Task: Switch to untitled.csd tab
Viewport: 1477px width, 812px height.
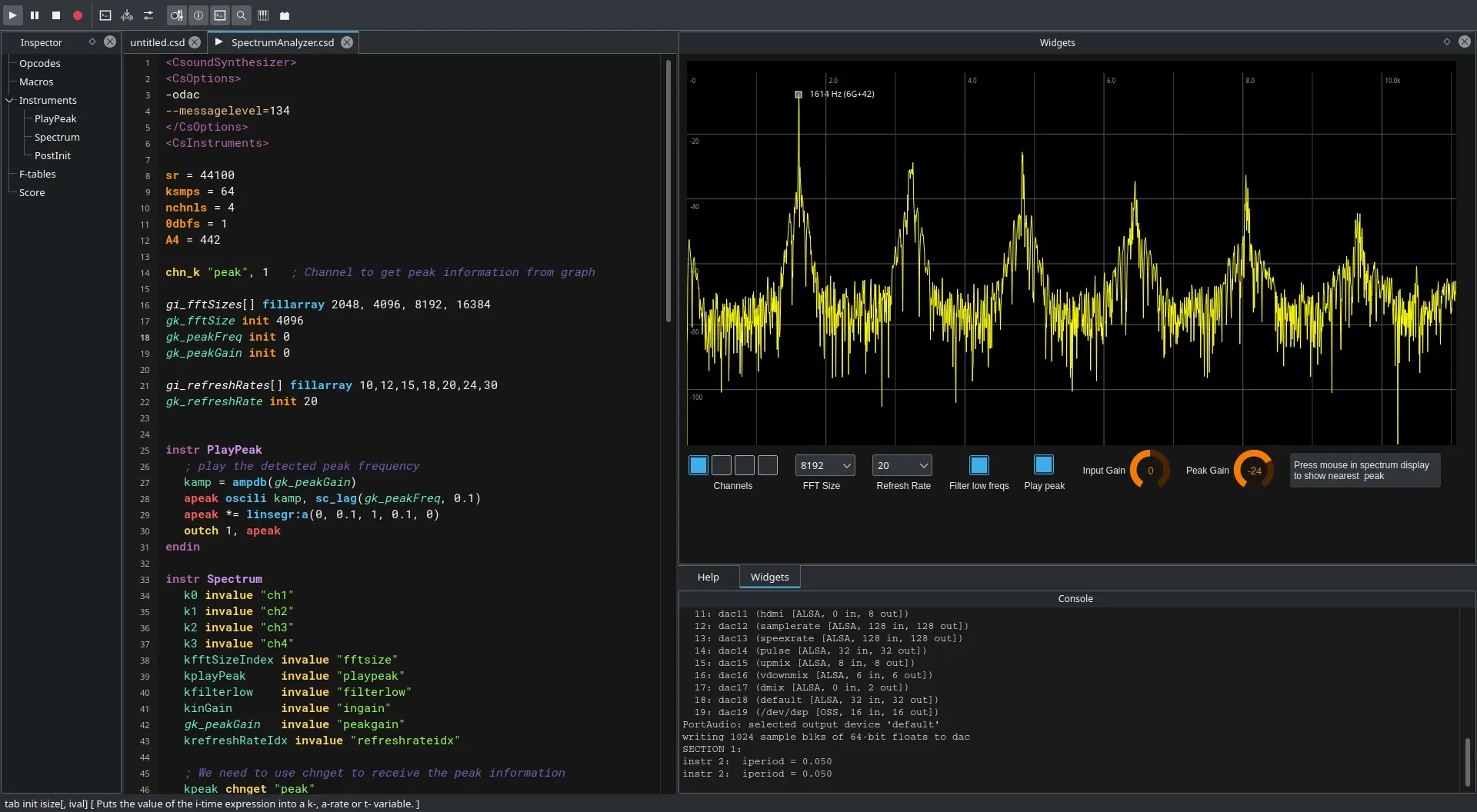Action: pyautogui.click(x=157, y=42)
